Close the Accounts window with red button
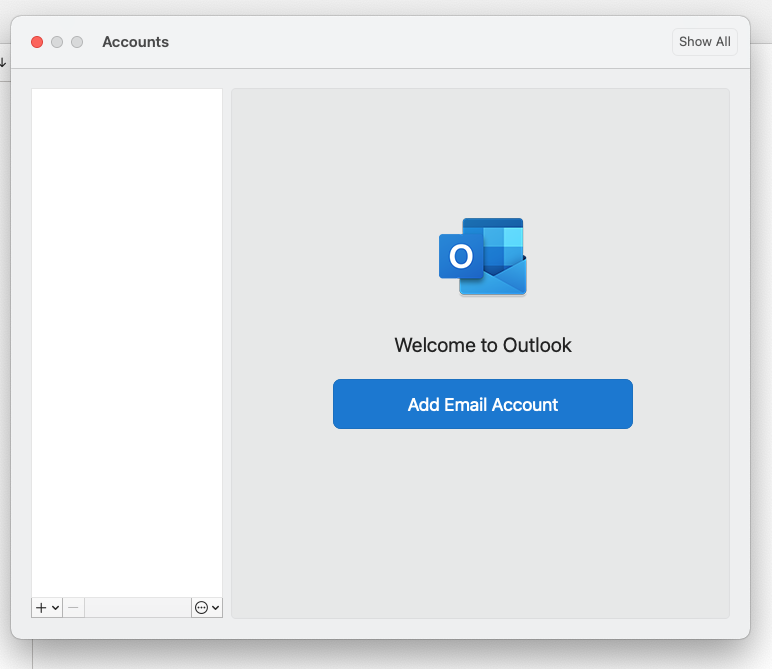This screenshot has height=669, width=772. click(x=37, y=42)
